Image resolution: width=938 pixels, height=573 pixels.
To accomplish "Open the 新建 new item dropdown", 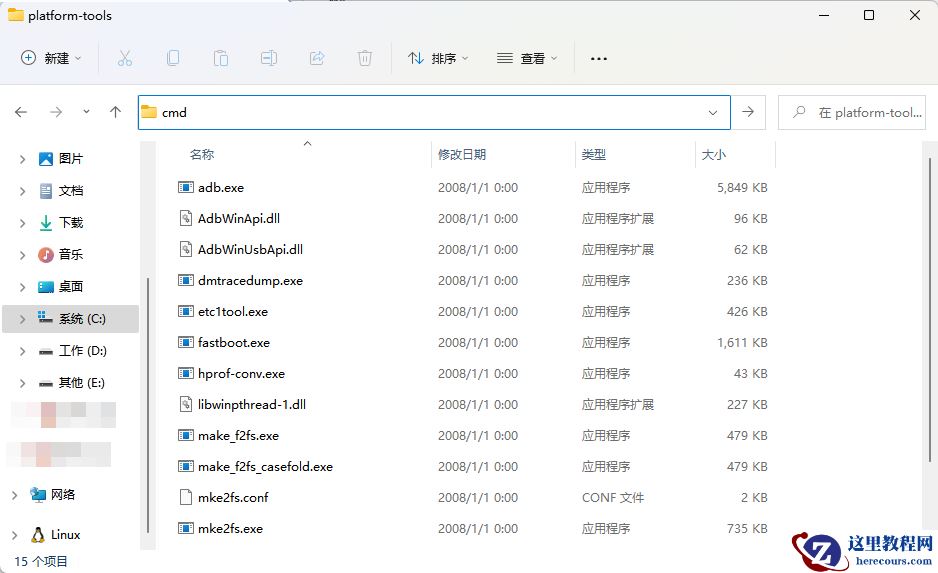I will tap(51, 58).
